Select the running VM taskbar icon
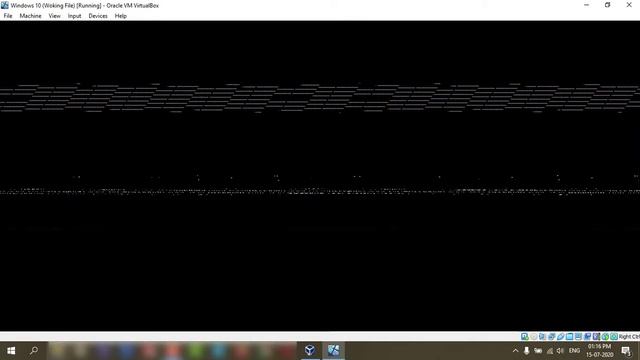Screen dimensions: 640x360 click(x=333, y=351)
